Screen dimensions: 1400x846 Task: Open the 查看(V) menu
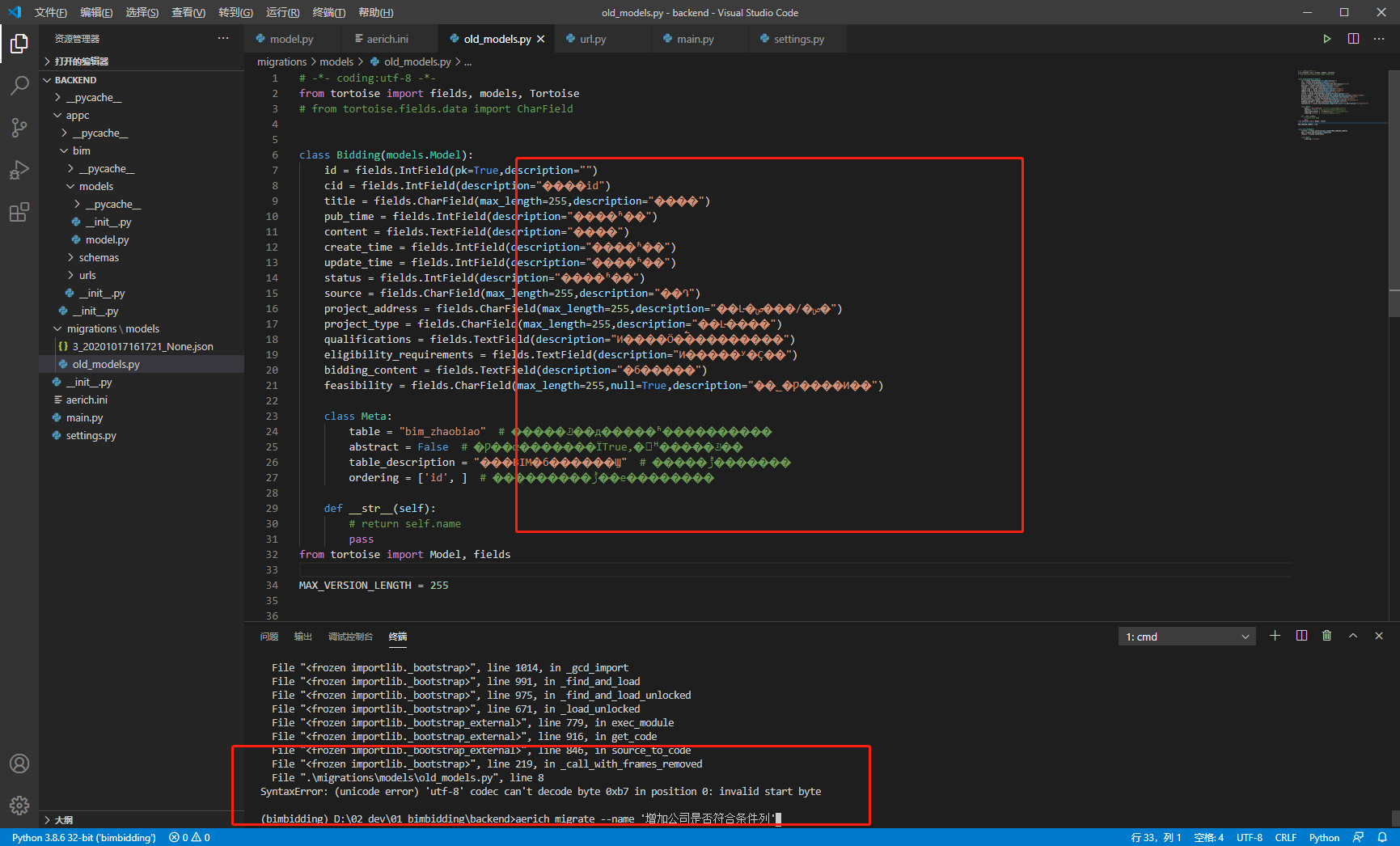coord(188,12)
